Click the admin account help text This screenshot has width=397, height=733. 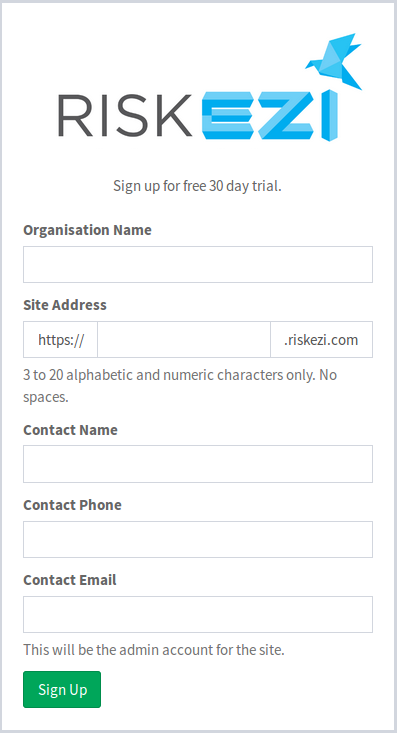[x=154, y=650]
